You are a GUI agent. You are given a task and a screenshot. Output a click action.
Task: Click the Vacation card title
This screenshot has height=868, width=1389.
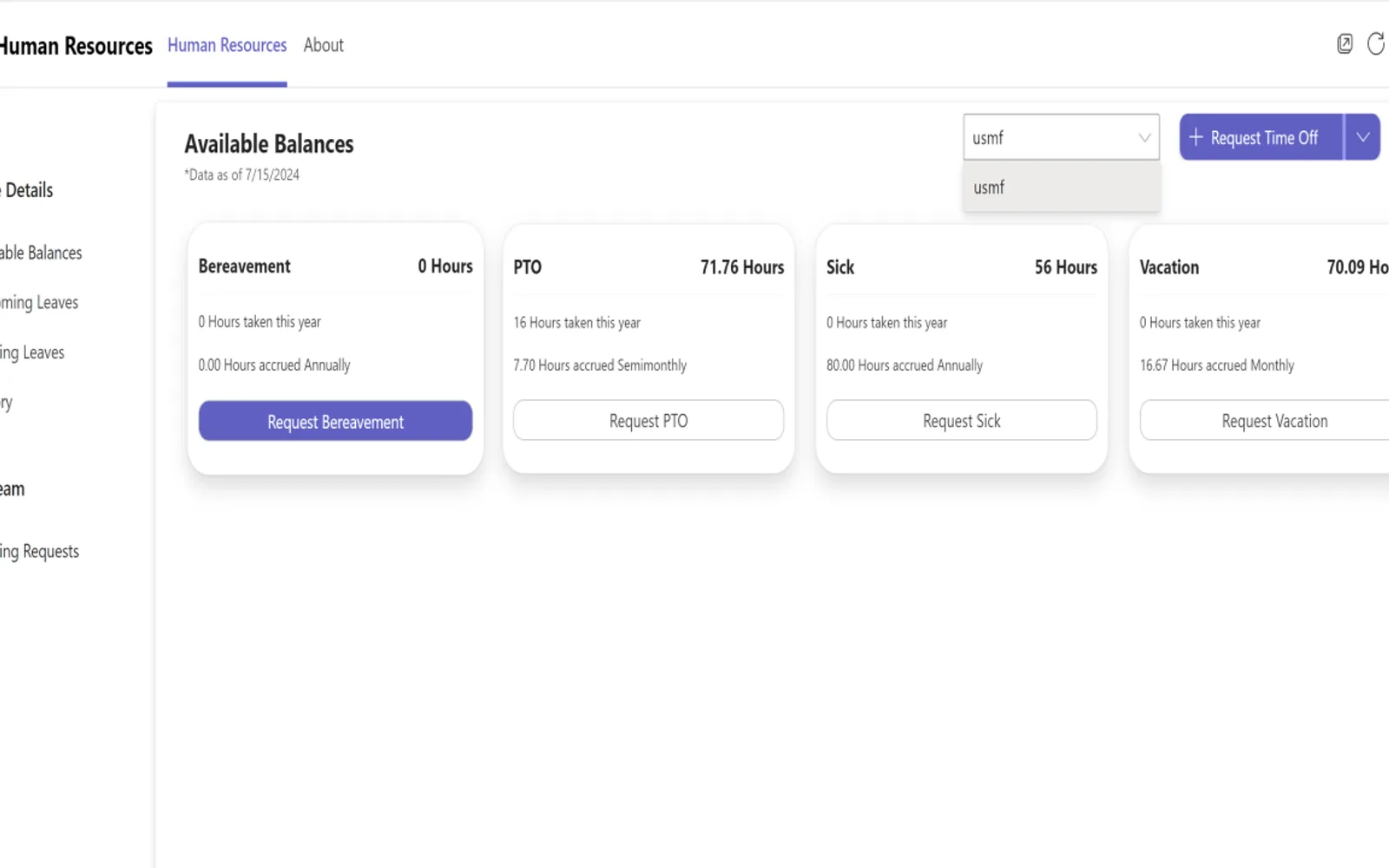(x=1168, y=267)
